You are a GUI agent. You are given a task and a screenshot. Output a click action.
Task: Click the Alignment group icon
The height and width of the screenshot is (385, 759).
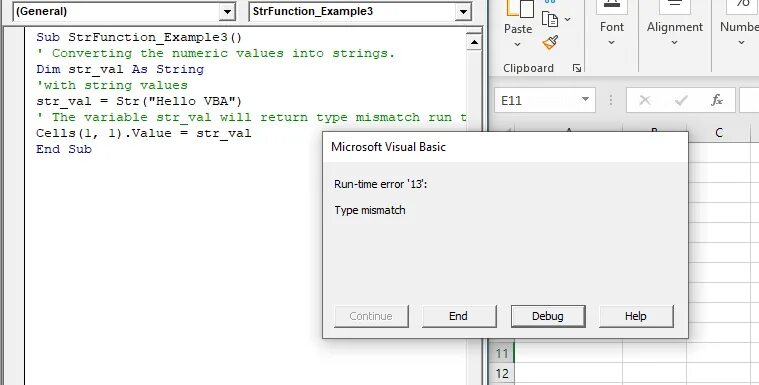(674, 6)
